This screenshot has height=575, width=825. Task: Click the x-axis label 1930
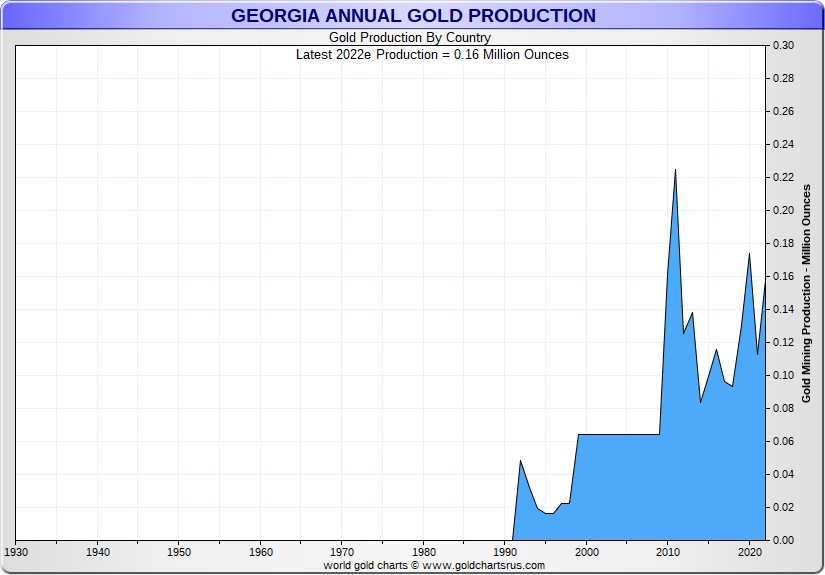[x=16, y=552]
